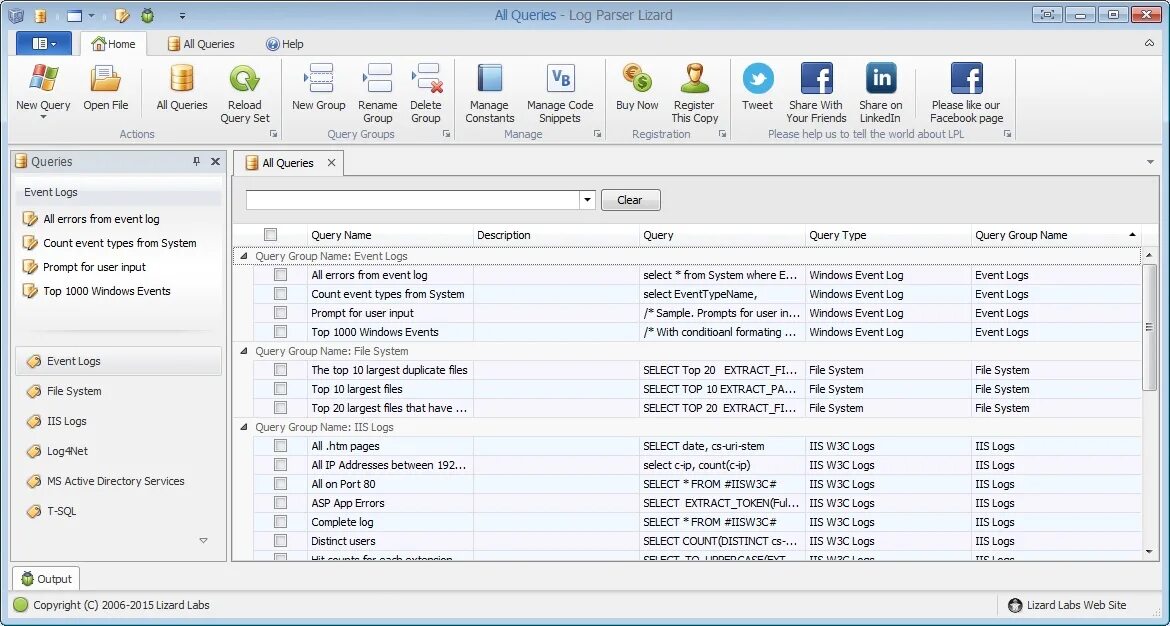Open New Query dropdown arrow

43,117
